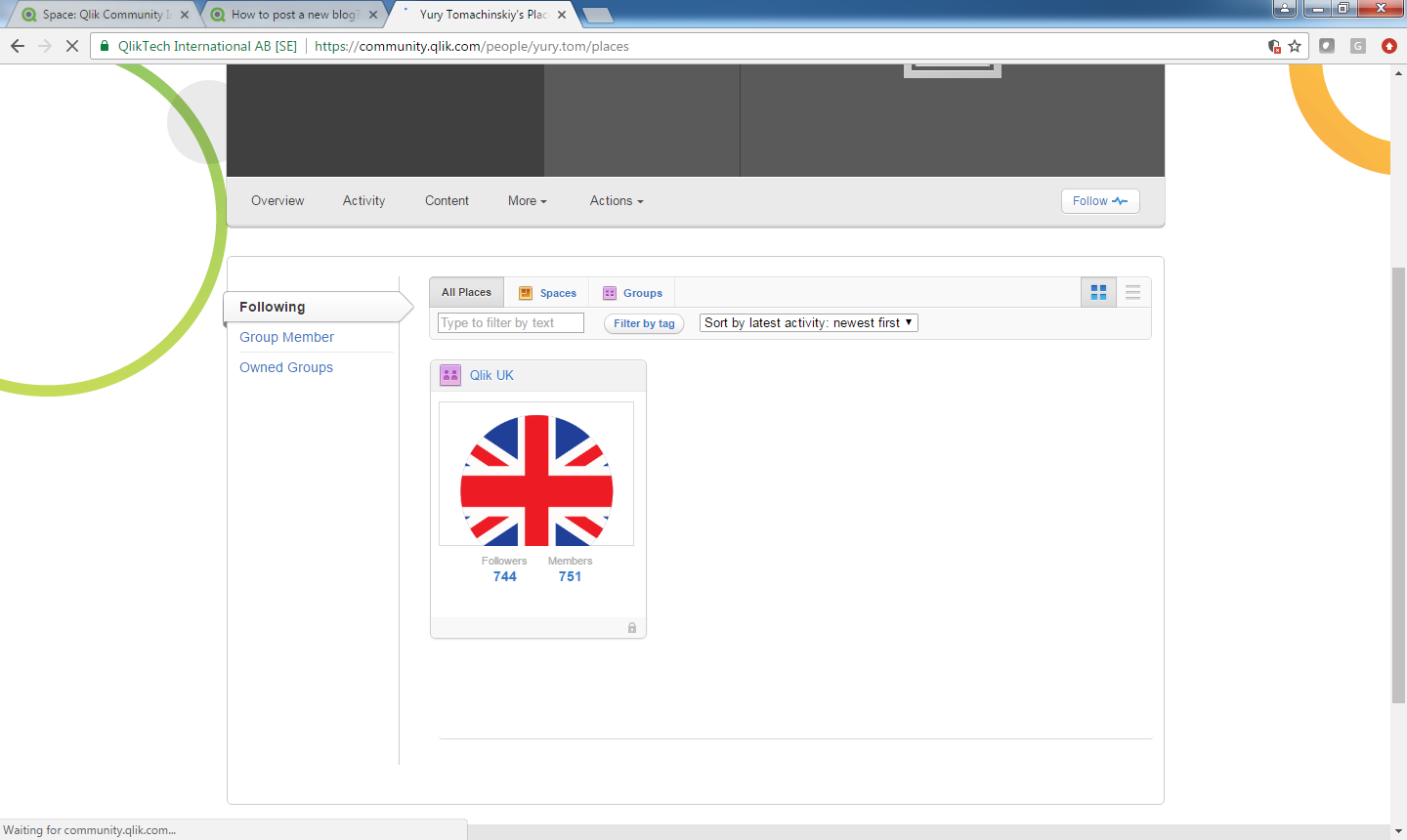Go back using browser back arrow

point(18,46)
